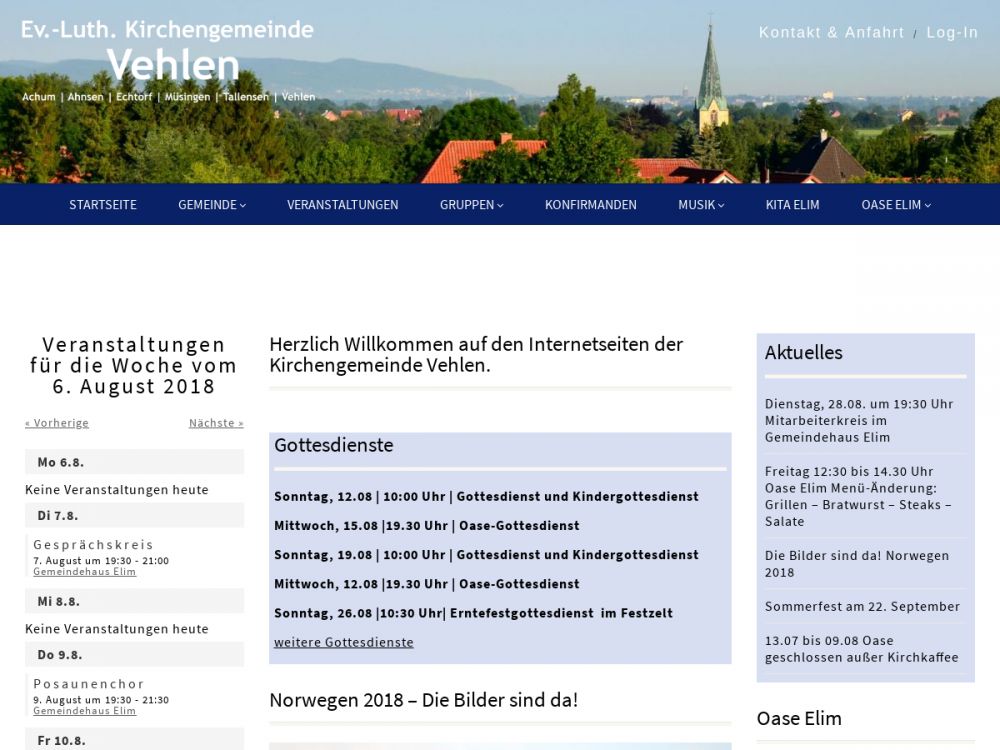Click the Vehlen church site logo

click(168, 60)
